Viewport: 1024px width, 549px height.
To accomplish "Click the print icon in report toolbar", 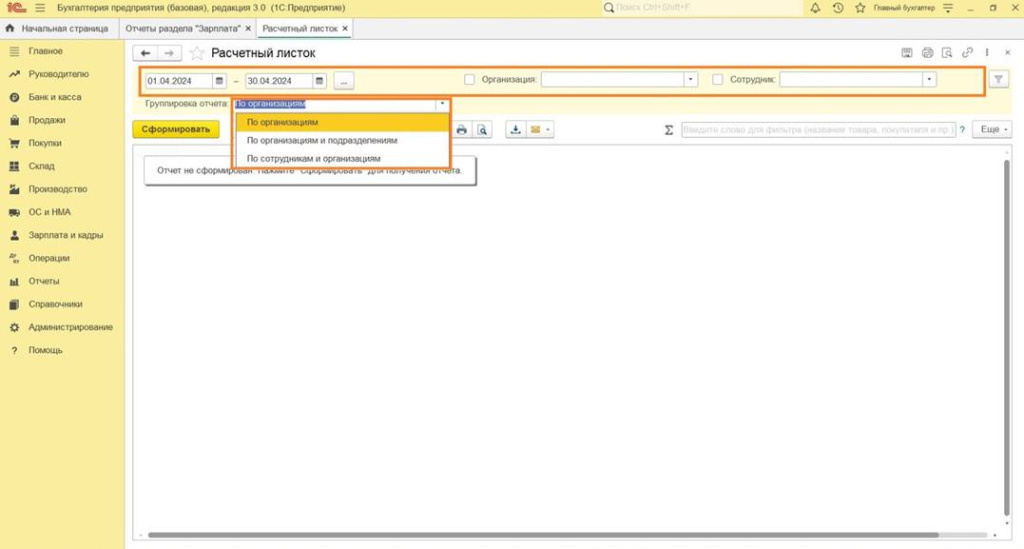I will [462, 130].
